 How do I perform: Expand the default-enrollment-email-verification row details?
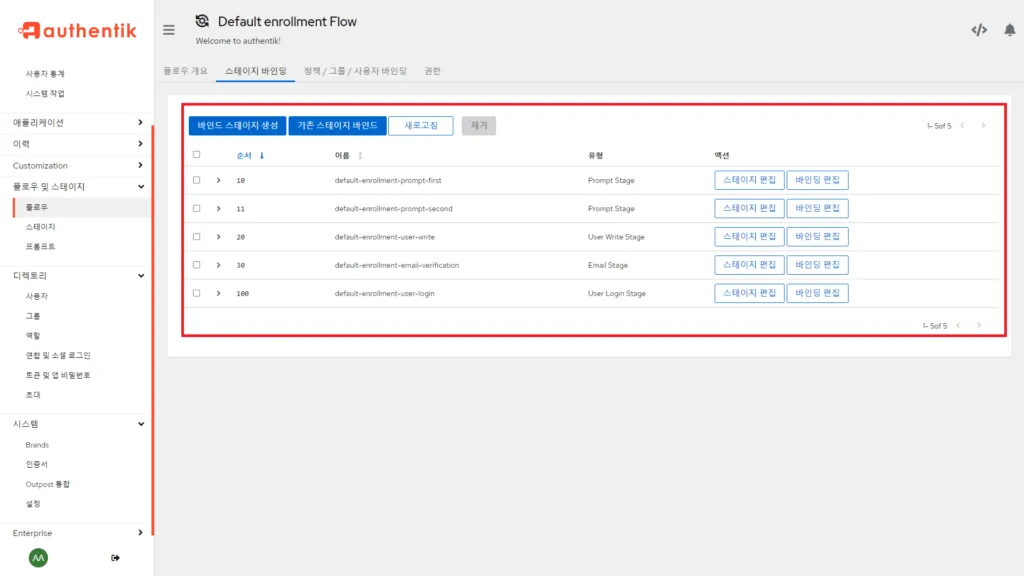[218, 265]
